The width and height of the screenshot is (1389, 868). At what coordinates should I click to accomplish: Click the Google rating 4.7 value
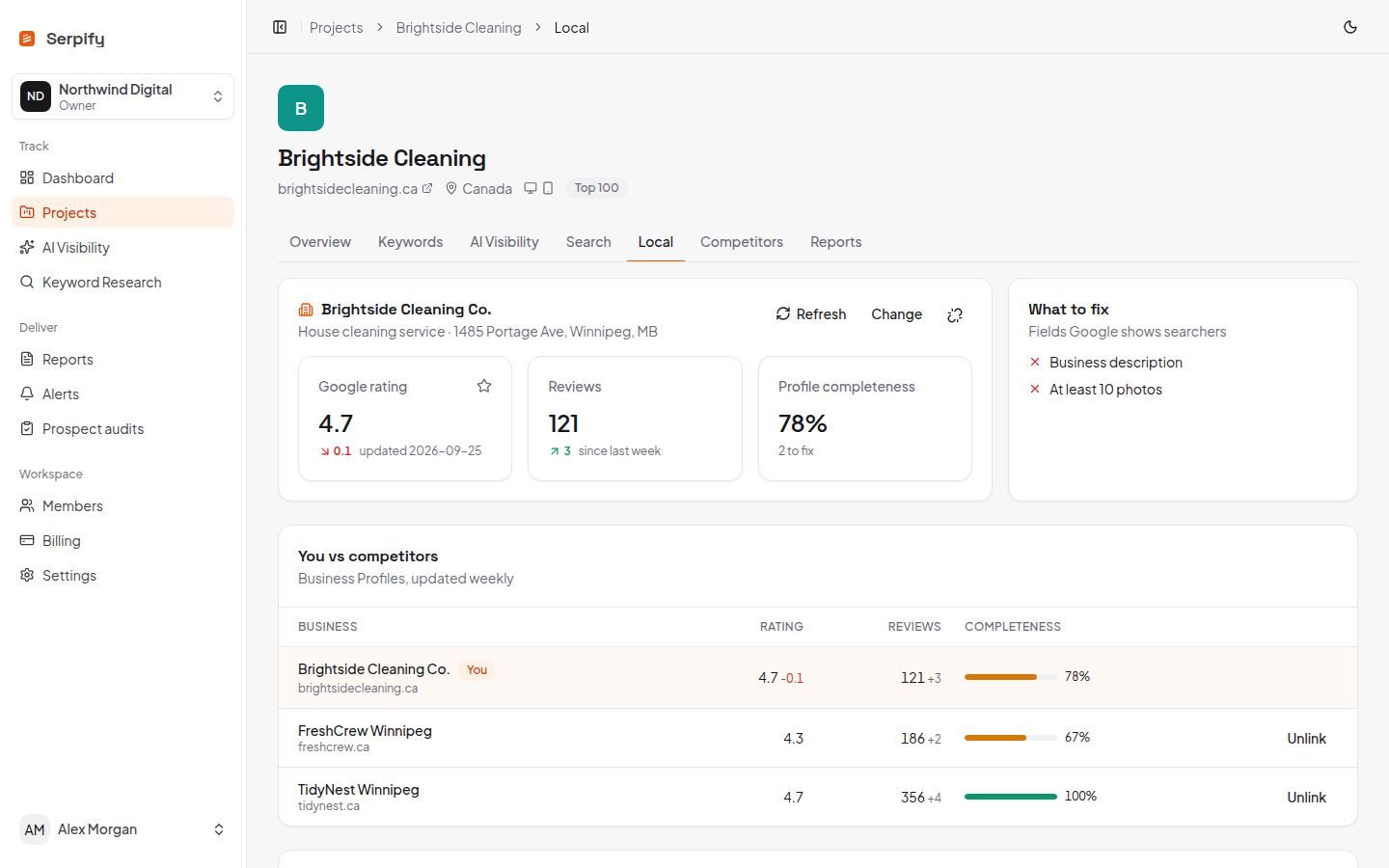tap(336, 423)
